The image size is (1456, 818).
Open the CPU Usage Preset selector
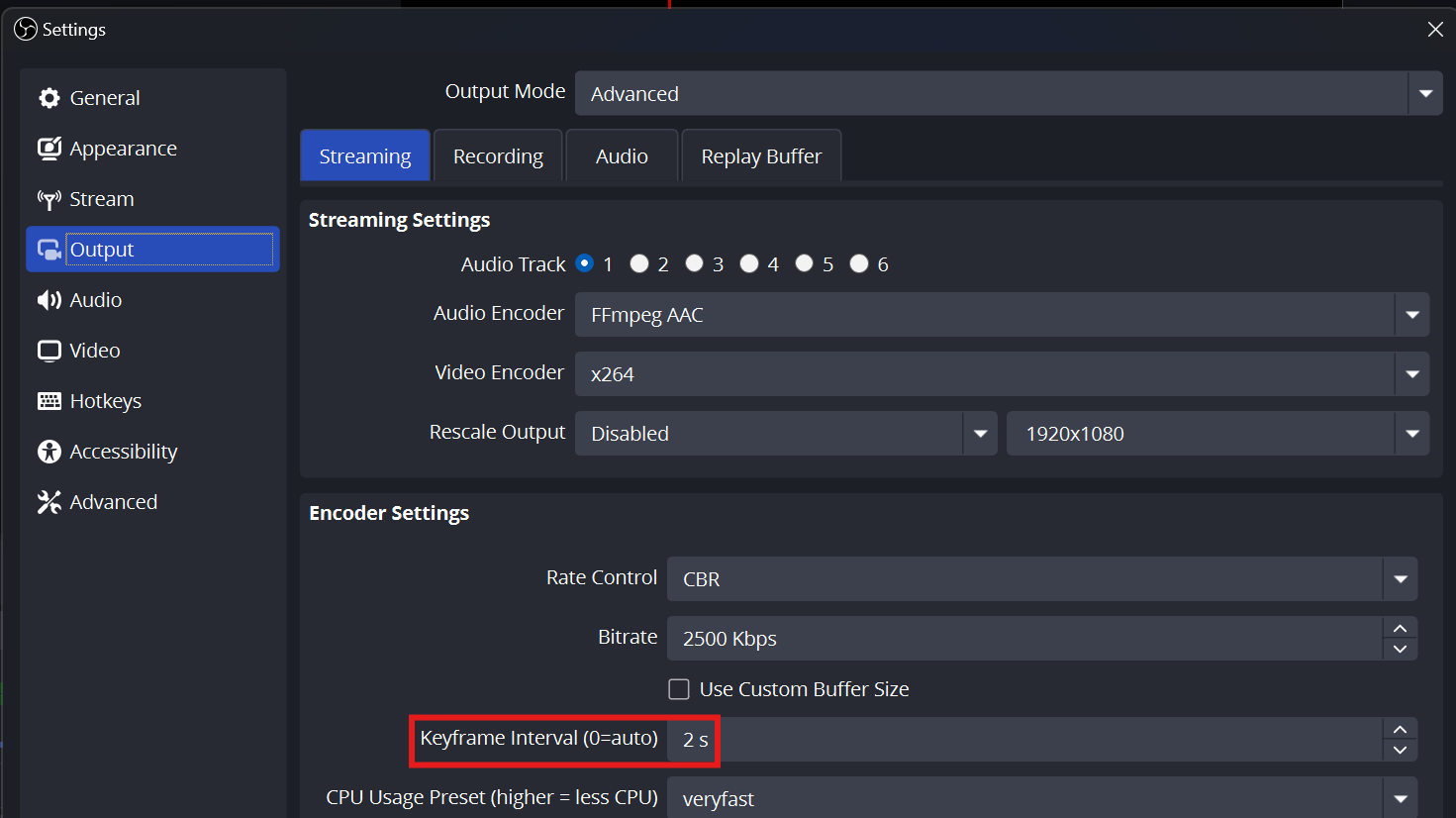click(x=1401, y=797)
